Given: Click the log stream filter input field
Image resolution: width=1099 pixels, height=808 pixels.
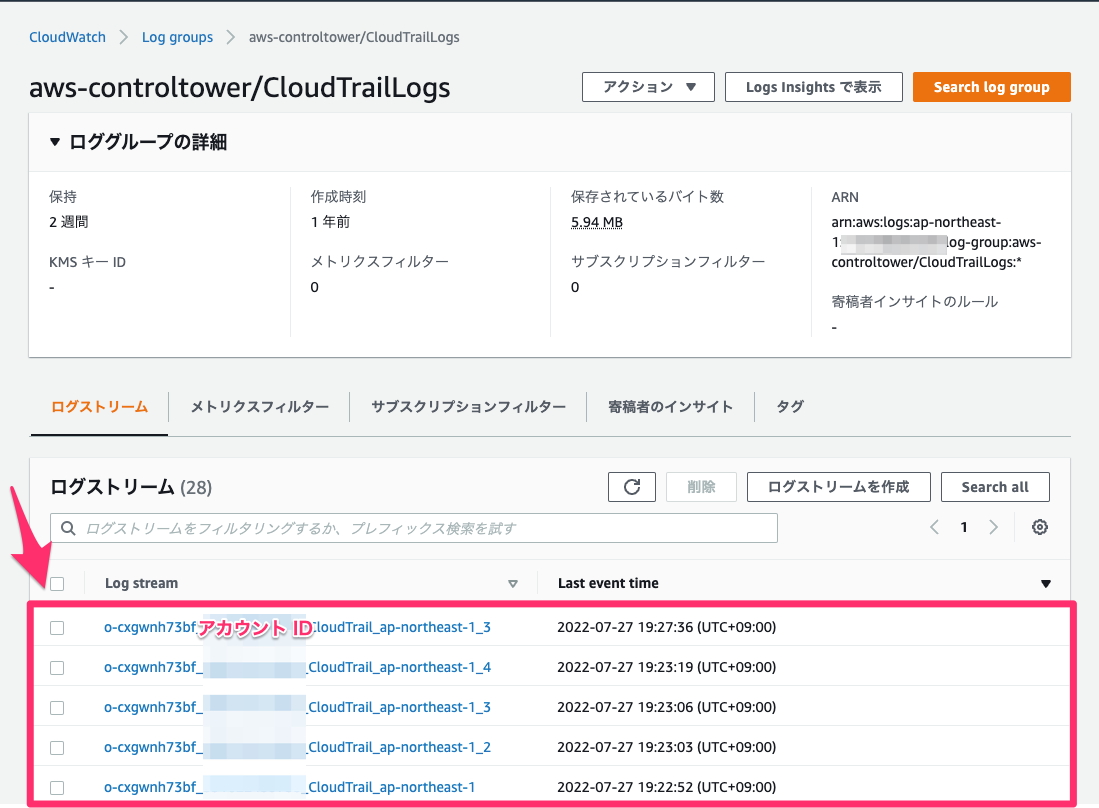Looking at the screenshot, I should [400, 527].
